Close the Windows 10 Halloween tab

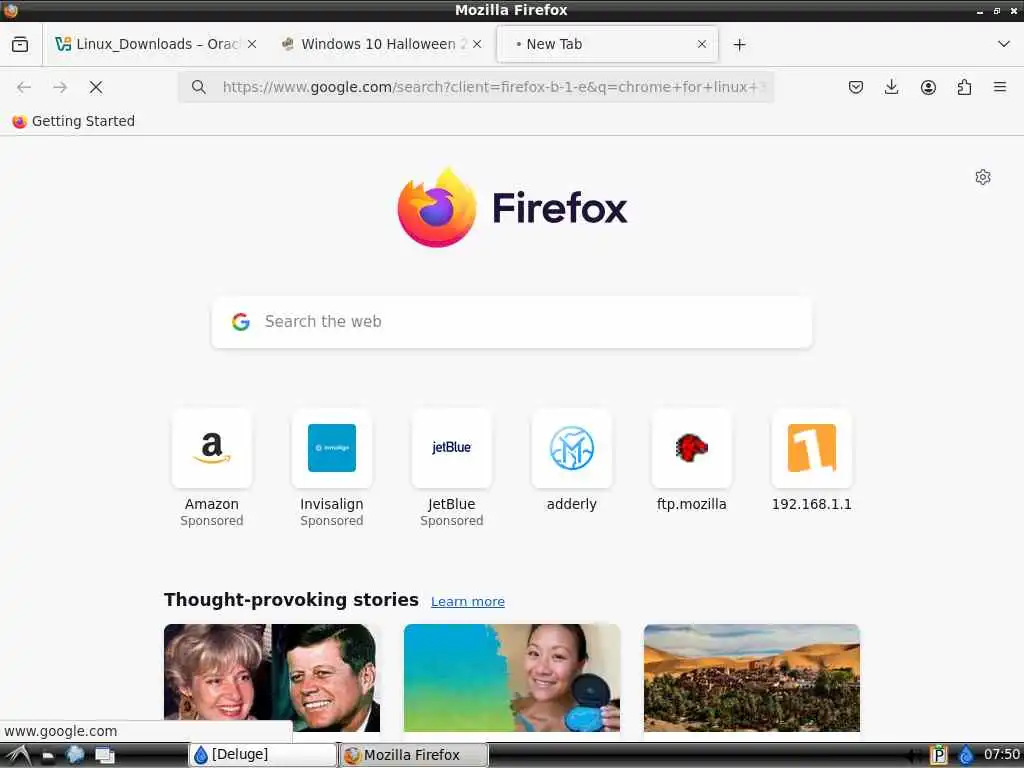tap(477, 44)
